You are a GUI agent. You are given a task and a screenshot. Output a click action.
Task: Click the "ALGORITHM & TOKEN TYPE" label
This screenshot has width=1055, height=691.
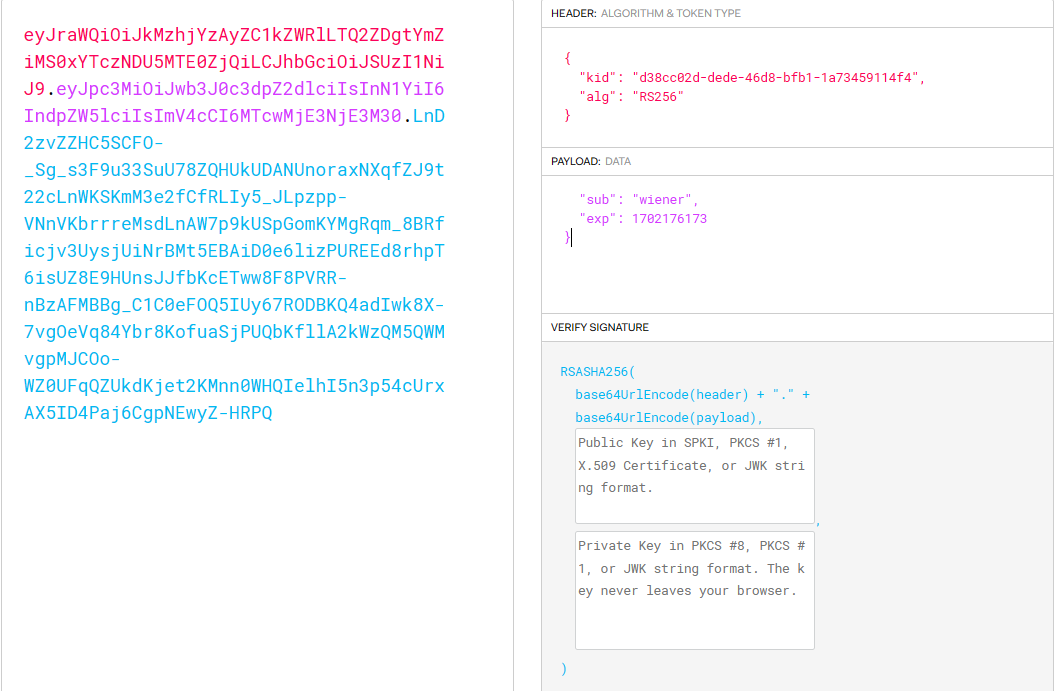click(671, 14)
